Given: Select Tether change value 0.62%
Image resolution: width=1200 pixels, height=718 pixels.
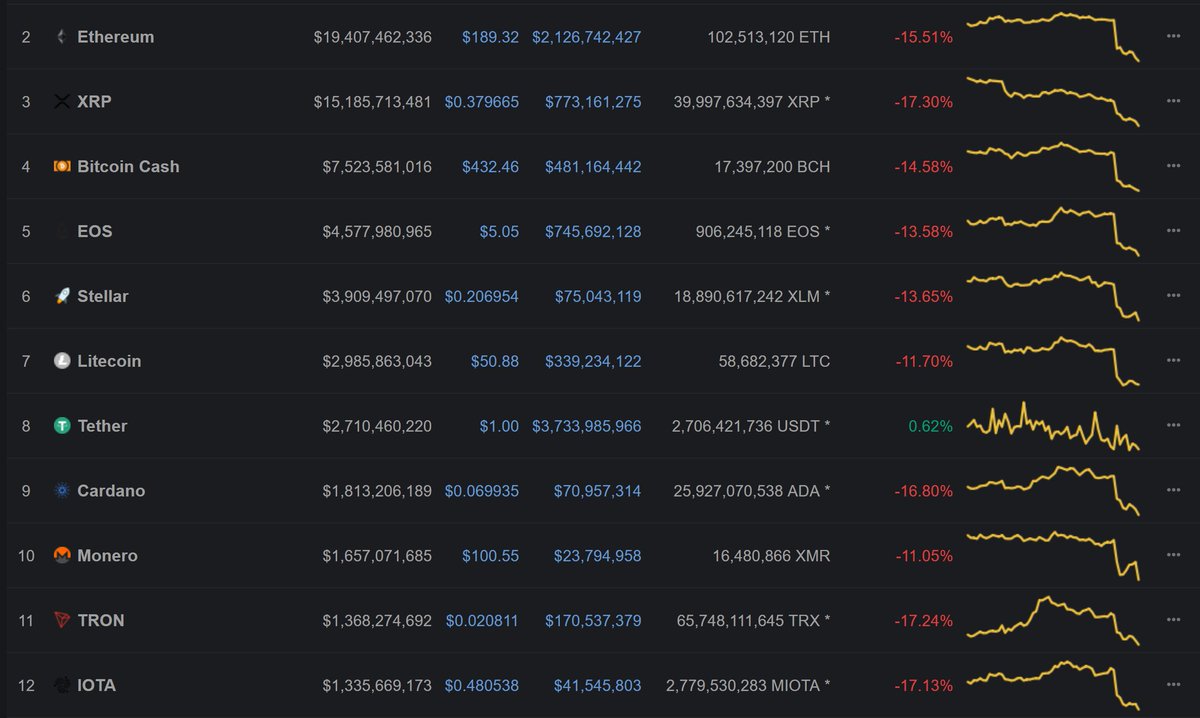Looking at the screenshot, I should [930, 426].
